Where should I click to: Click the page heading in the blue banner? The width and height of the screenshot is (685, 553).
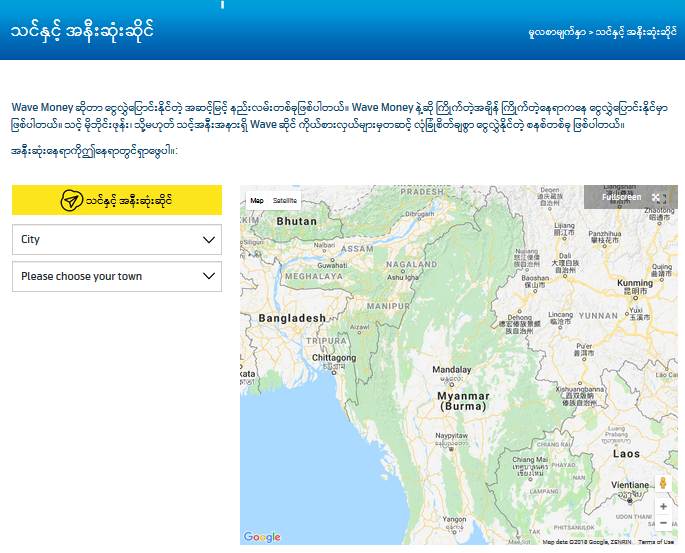82,31
